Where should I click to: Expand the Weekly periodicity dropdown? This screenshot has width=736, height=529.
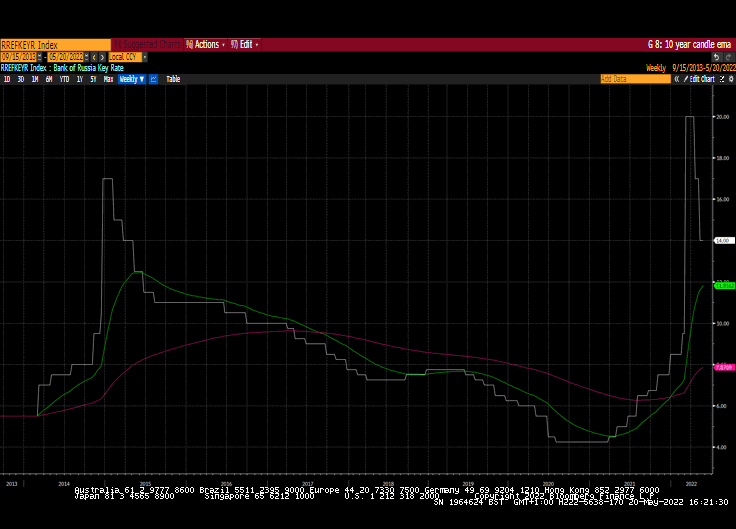(132, 78)
